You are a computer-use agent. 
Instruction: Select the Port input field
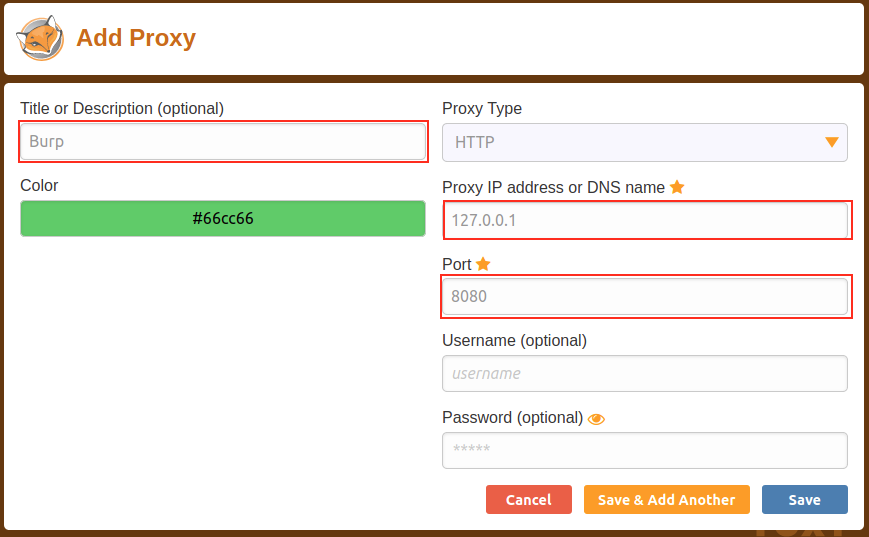[x=645, y=296]
